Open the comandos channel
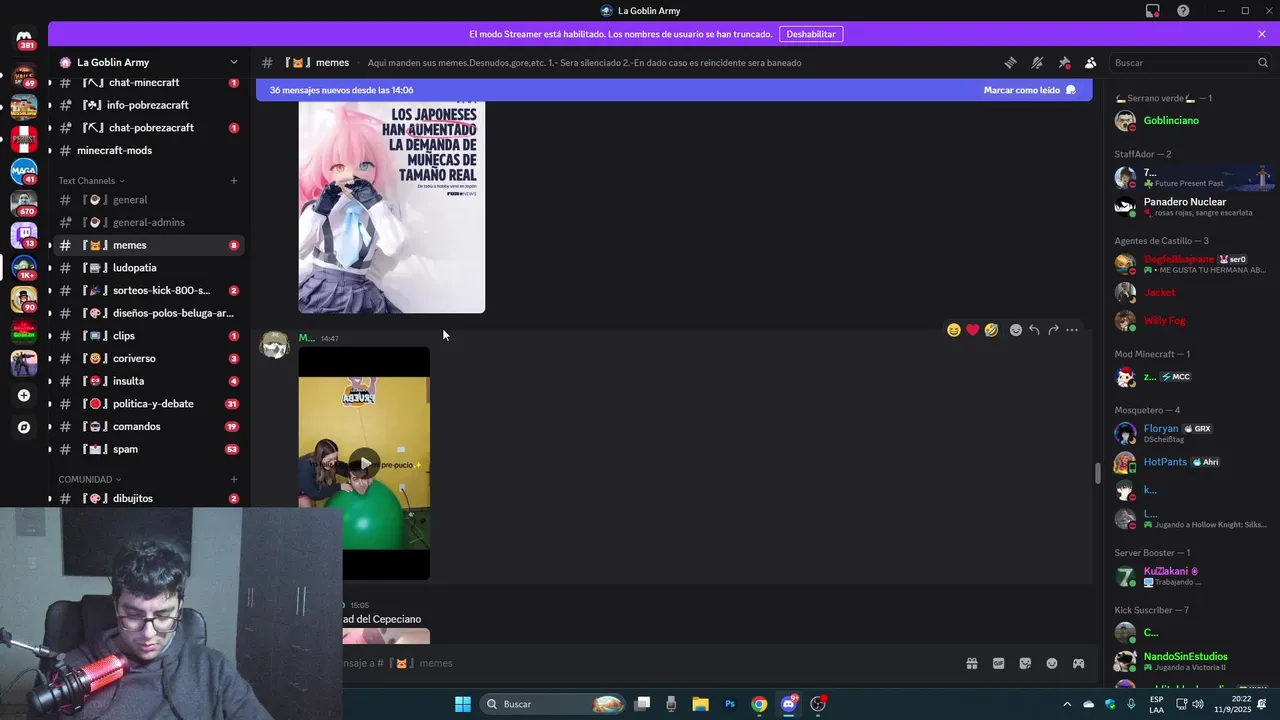Screen dimensions: 1280x720 [147, 426]
